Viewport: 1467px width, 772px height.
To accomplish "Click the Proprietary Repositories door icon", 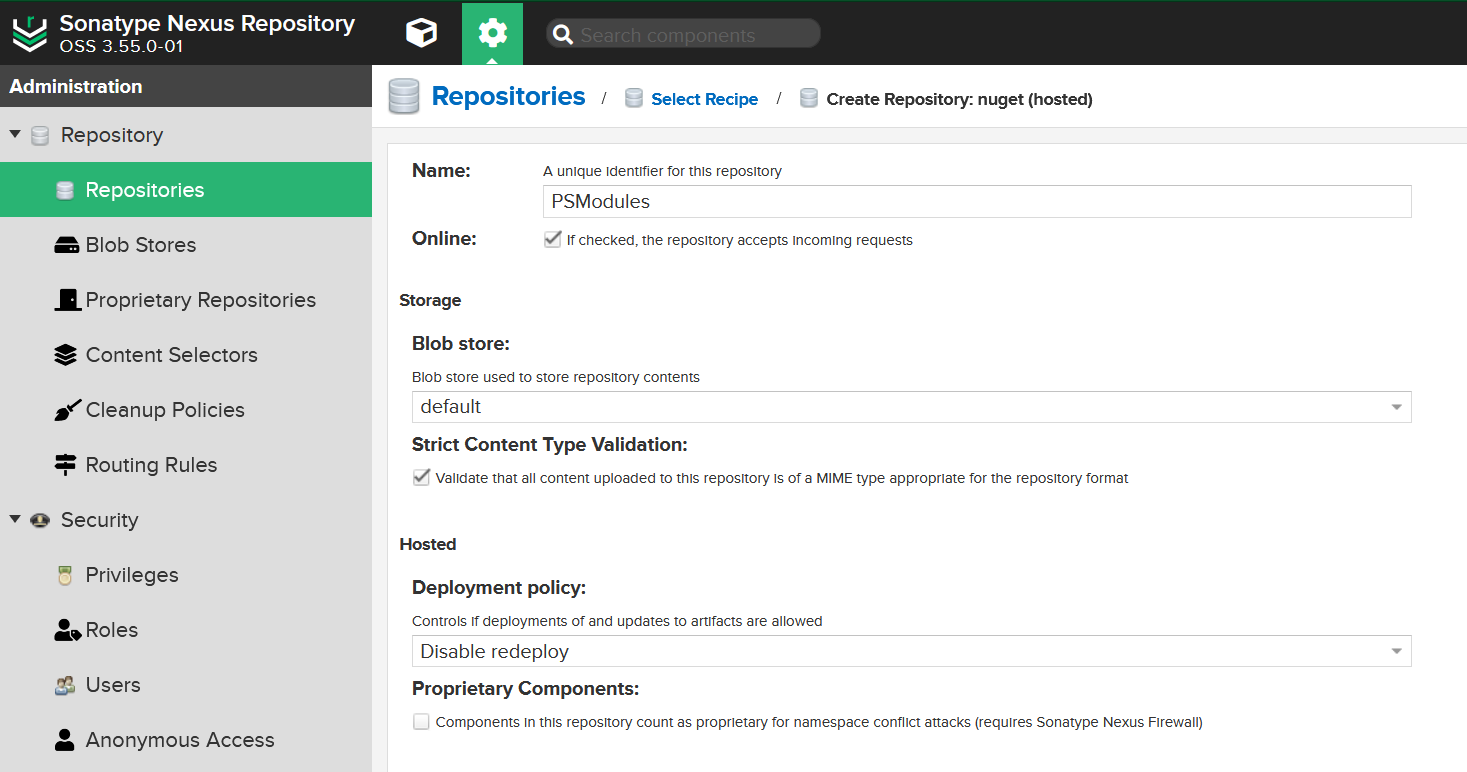I will point(67,300).
